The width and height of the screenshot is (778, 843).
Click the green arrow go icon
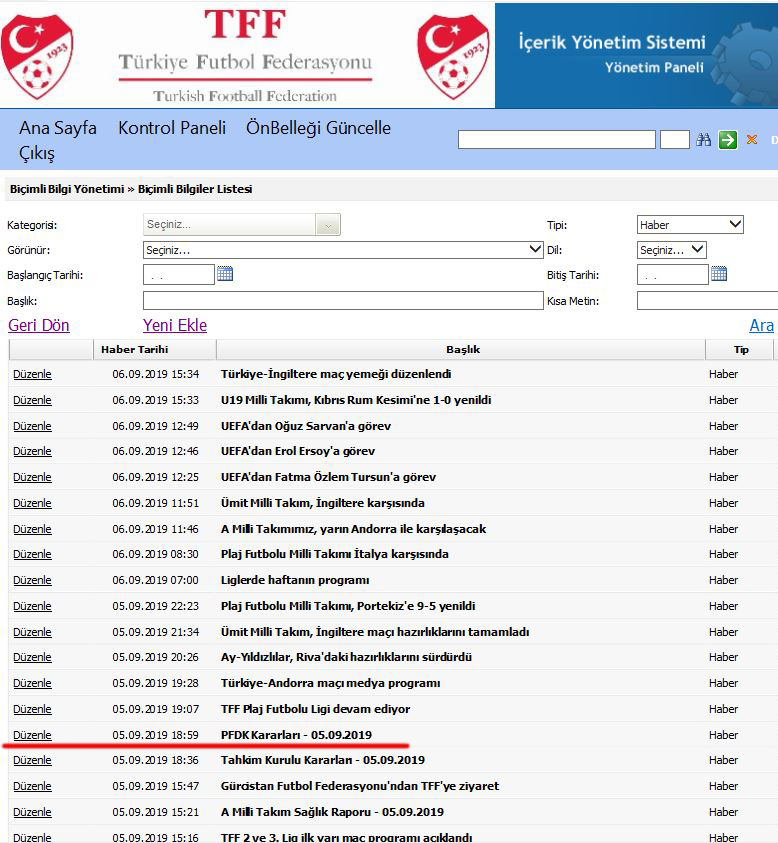point(727,140)
